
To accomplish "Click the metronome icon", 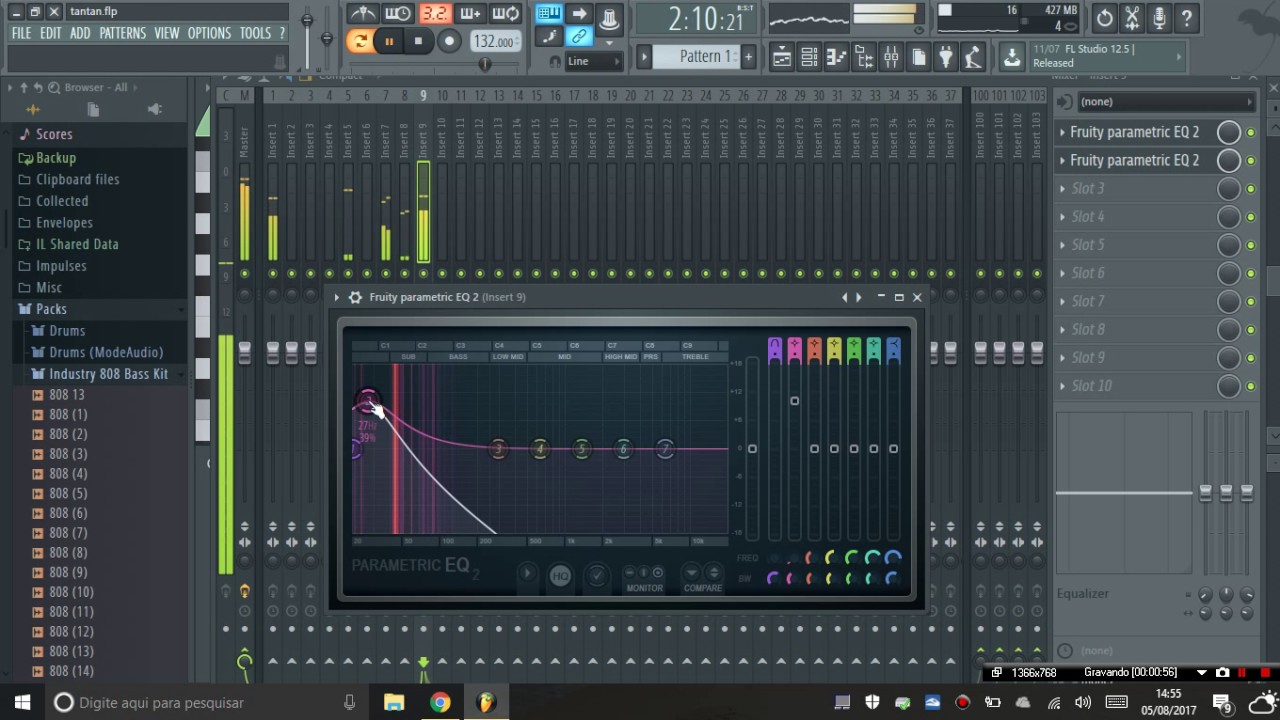I will coord(362,14).
